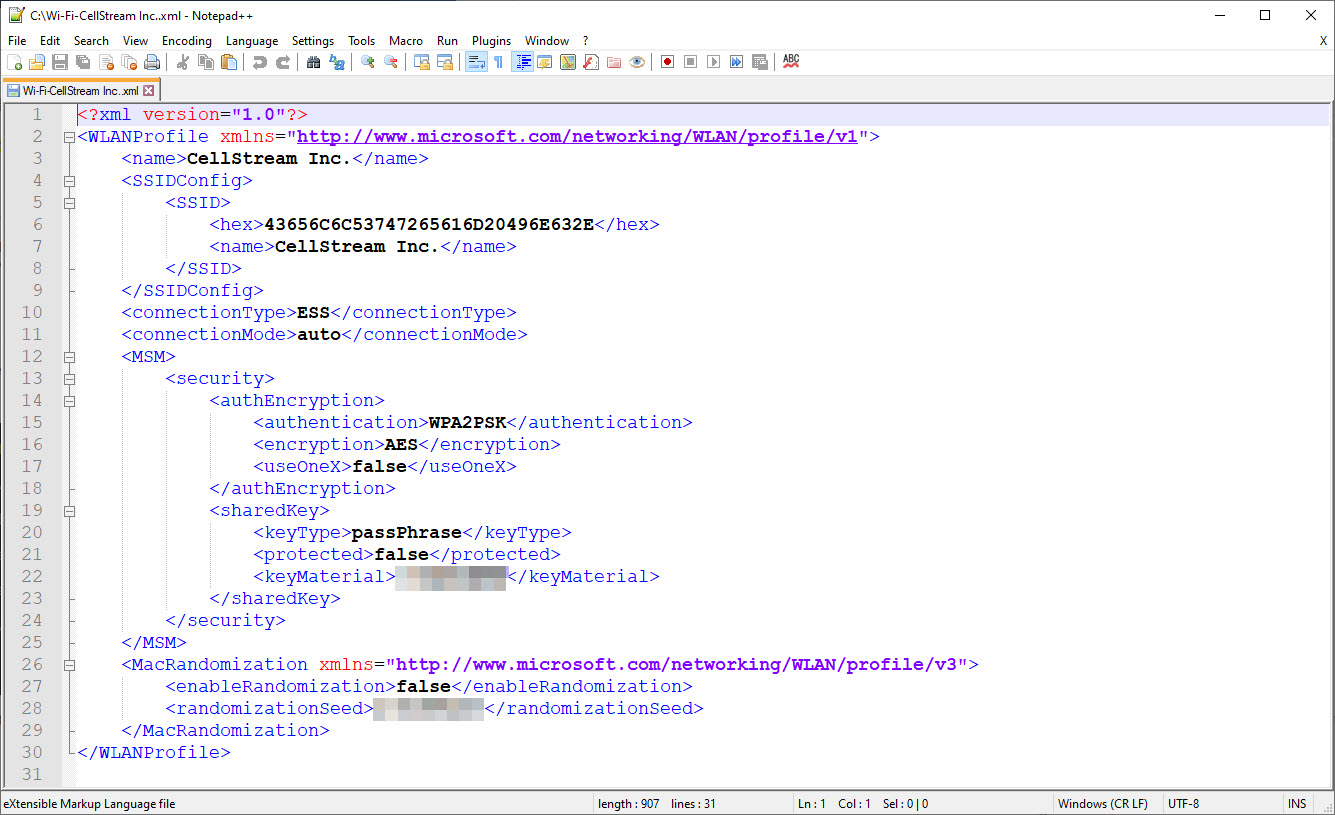Viewport: 1335px width, 815px height.
Task: Click the Undo arrow icon
Action: point(260,62)
